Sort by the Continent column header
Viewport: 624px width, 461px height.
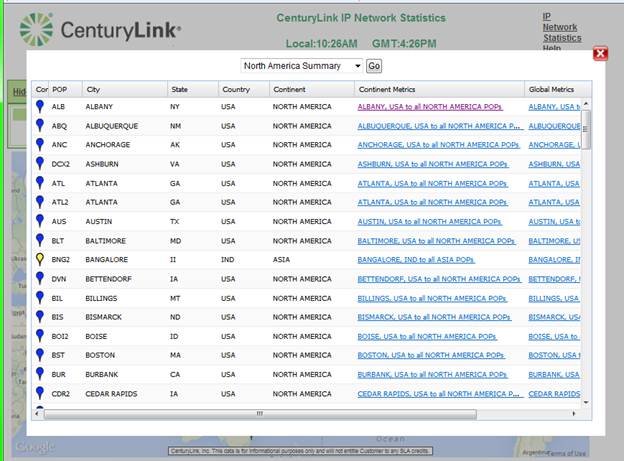[312, 90]
